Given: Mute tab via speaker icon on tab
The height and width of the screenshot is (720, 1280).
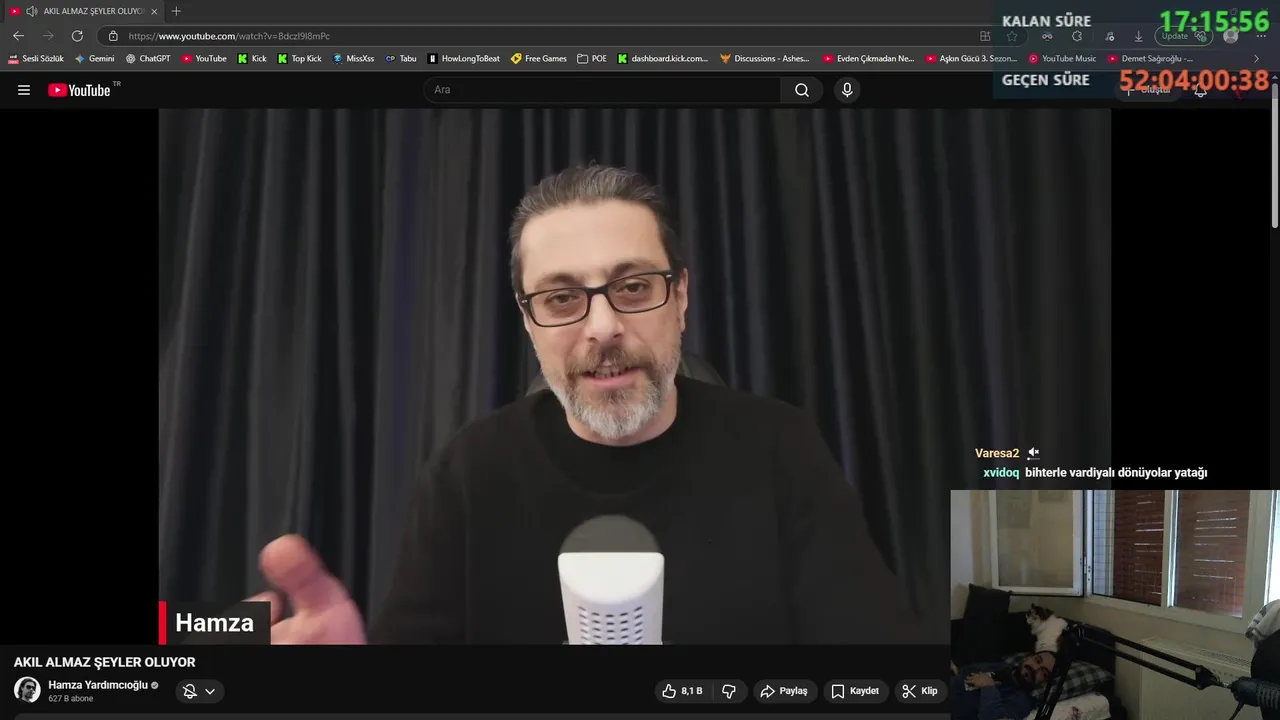Looking at the screenshot, I should click(x=31, y=11).
